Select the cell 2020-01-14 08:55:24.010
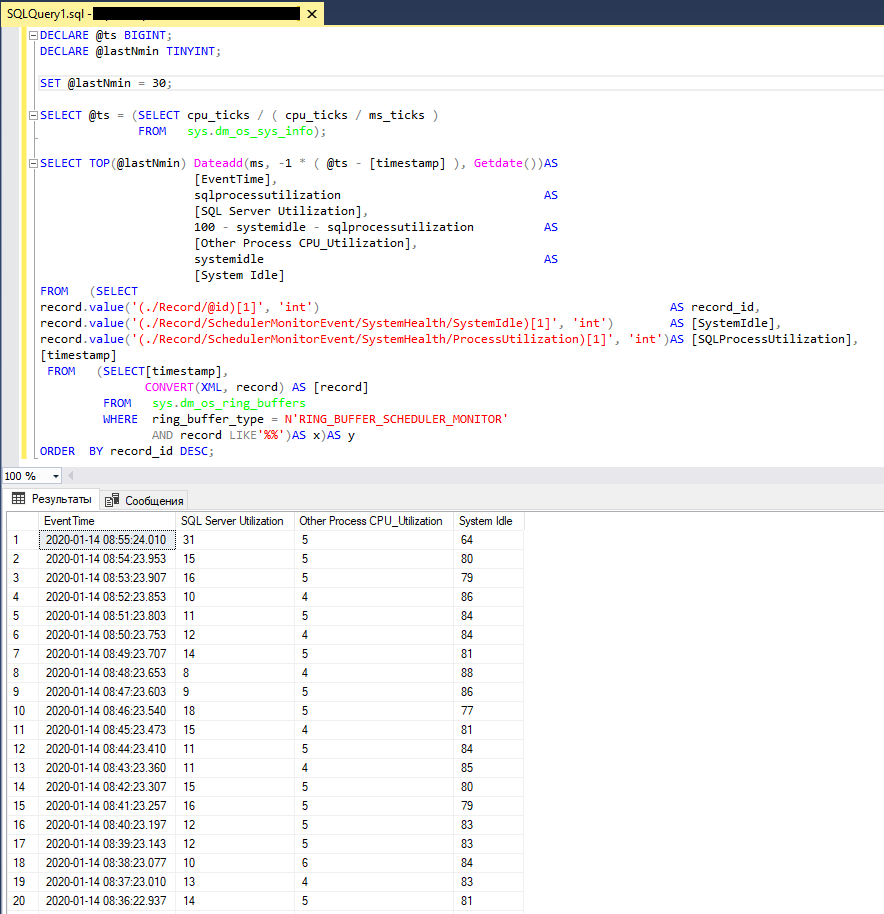This screenshot has height=914, width=884. 107,540
